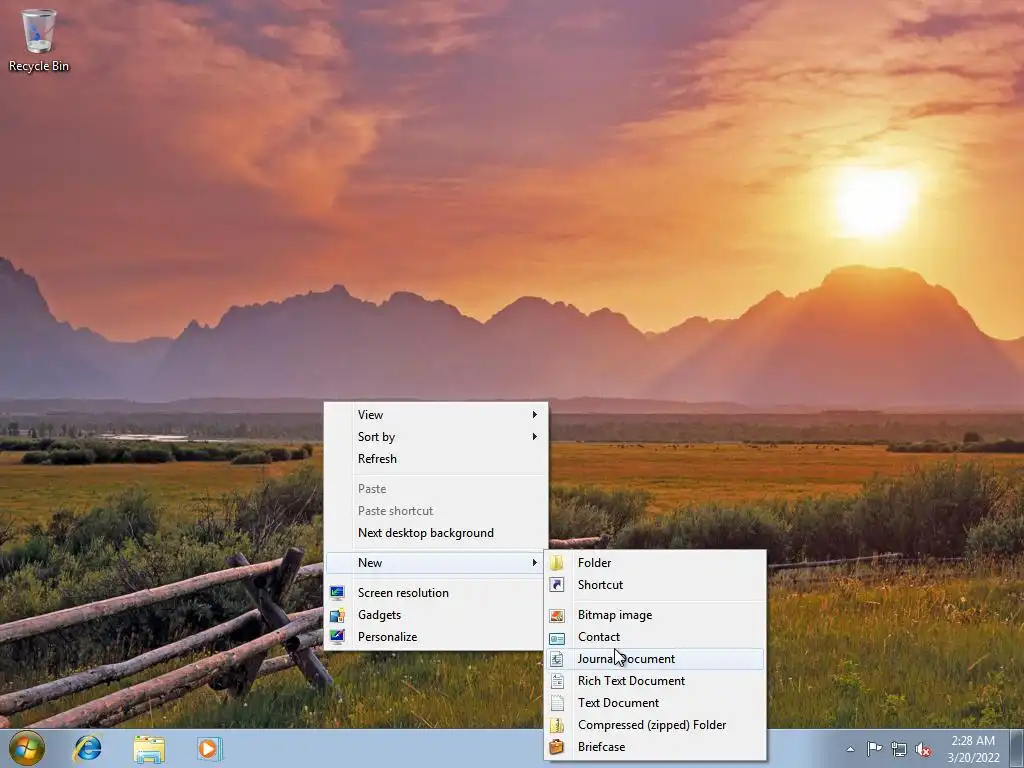Click the Rich Text Document icon

(x=556, y=681)
